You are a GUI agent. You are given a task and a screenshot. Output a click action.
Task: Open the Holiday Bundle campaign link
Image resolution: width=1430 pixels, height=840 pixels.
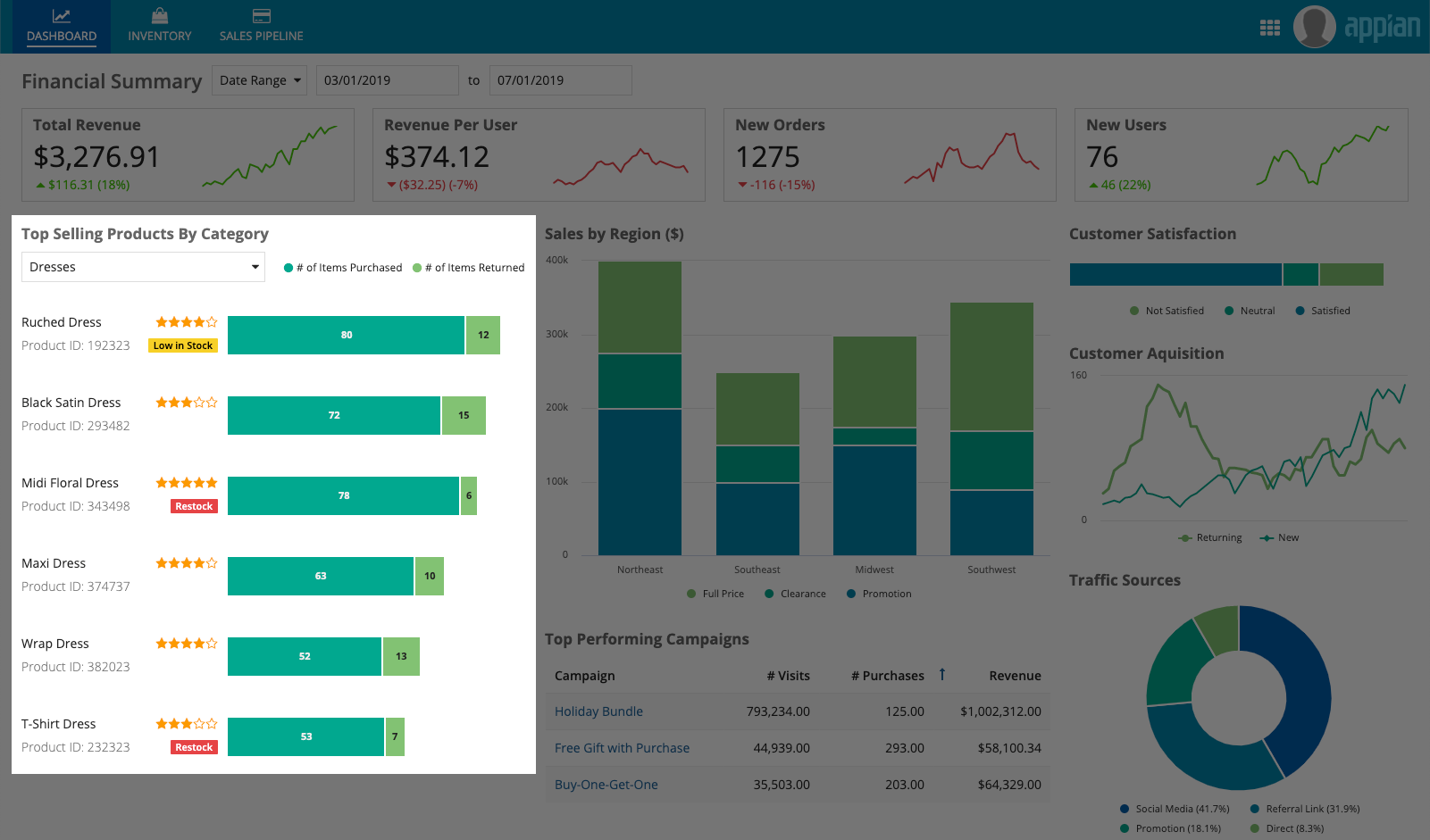coord(598,711)
